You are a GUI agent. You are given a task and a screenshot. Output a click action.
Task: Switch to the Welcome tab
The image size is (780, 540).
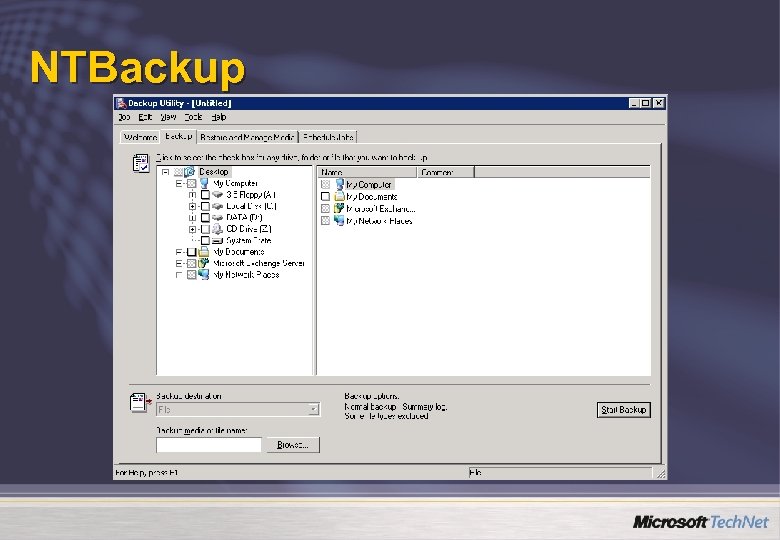[140, 137]
